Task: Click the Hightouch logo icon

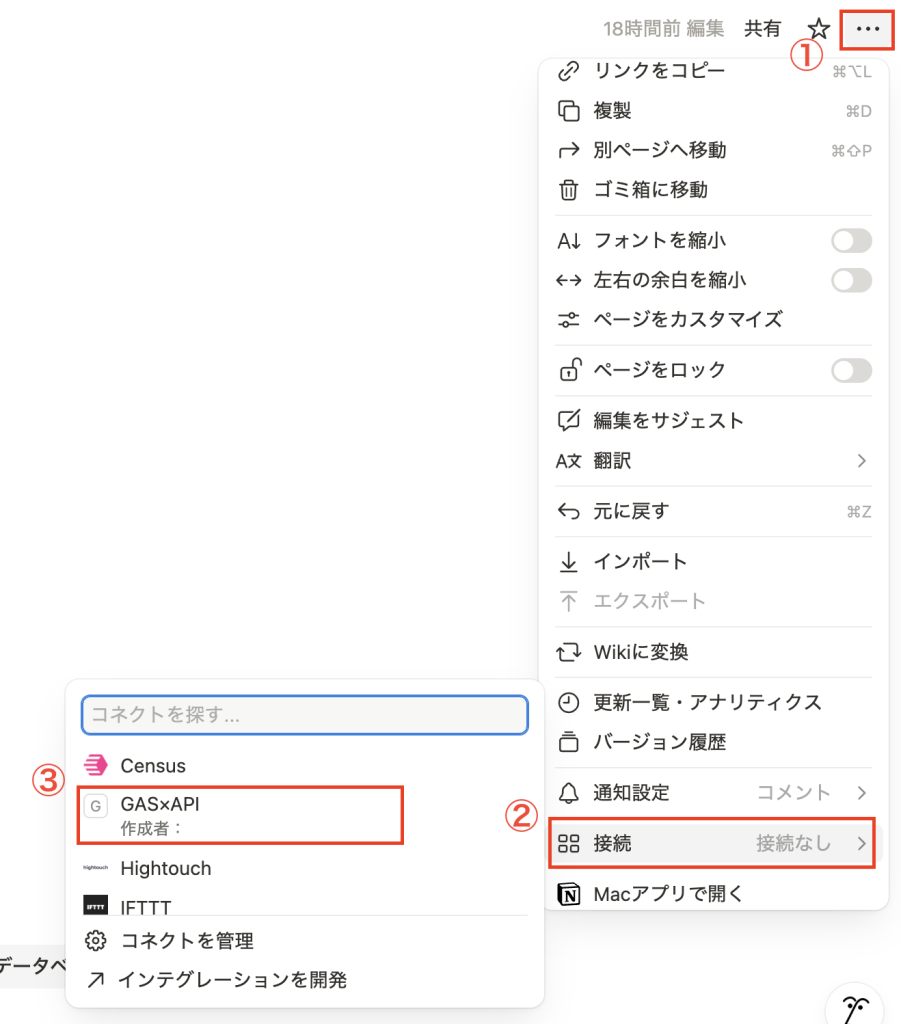Action: [x=96, y=868]
